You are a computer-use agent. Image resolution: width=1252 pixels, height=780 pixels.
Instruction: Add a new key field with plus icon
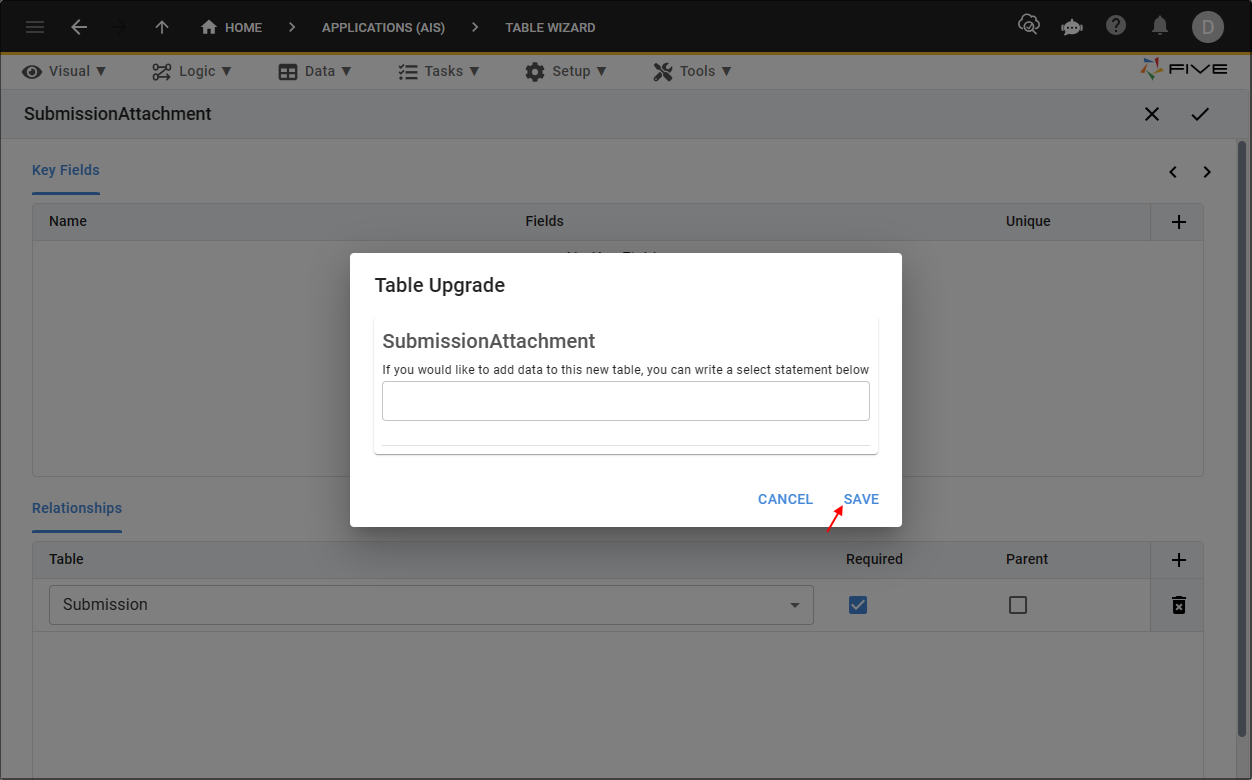pyautogui.click(x=1178, y=222)
